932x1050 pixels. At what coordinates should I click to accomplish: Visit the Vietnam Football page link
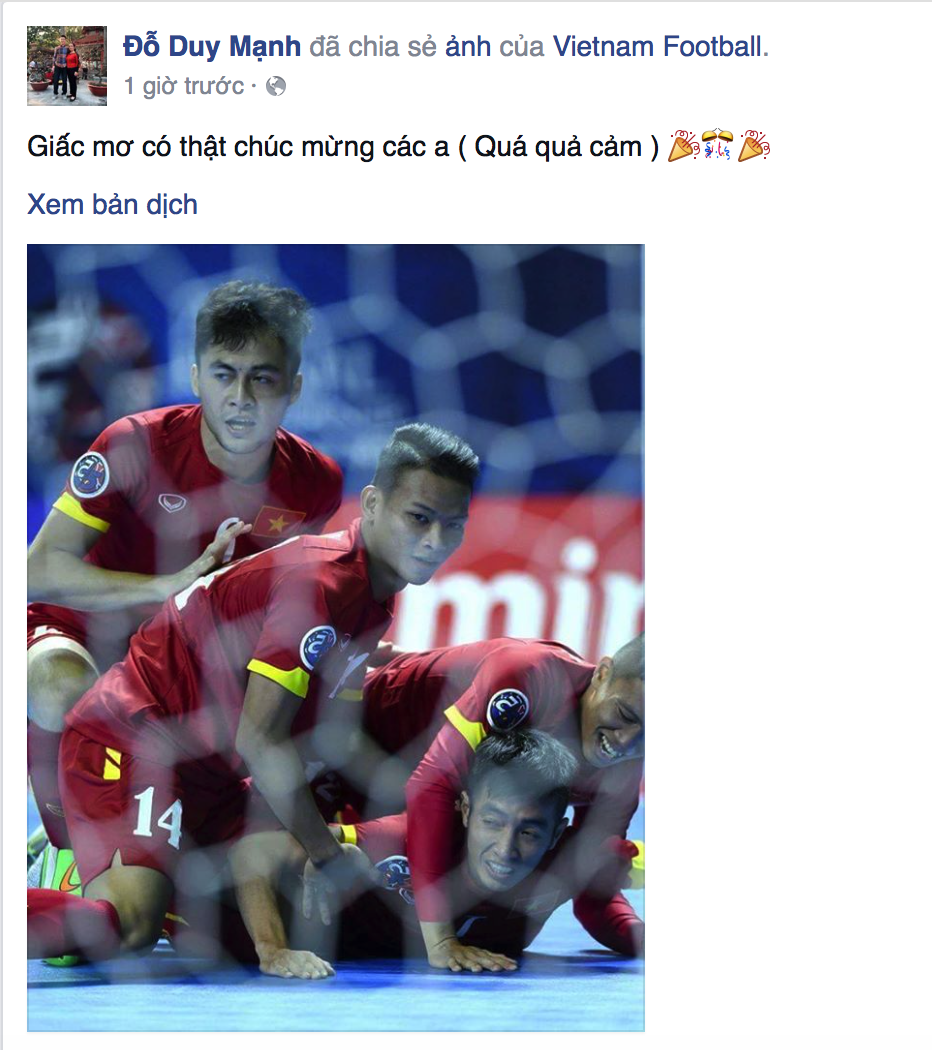(x=658, y=47)
